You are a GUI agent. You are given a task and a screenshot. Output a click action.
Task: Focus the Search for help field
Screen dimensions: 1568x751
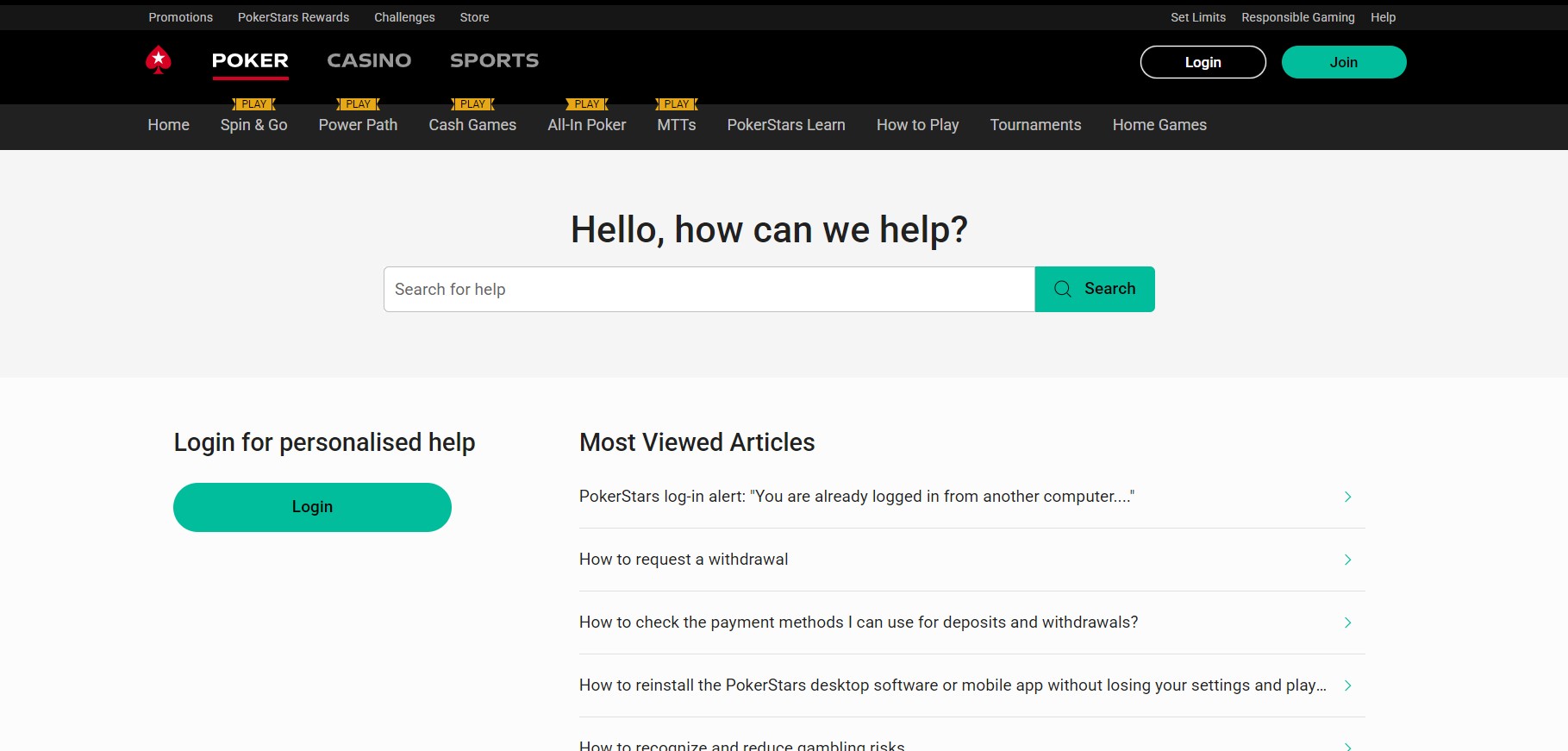click(x=709, y=289)
